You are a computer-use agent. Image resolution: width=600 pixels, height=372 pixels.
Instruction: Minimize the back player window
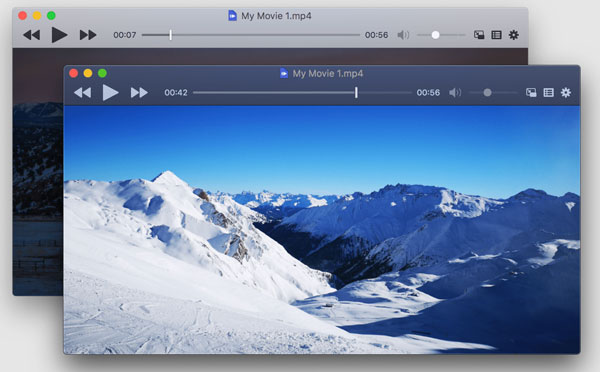tap(37, 16)
